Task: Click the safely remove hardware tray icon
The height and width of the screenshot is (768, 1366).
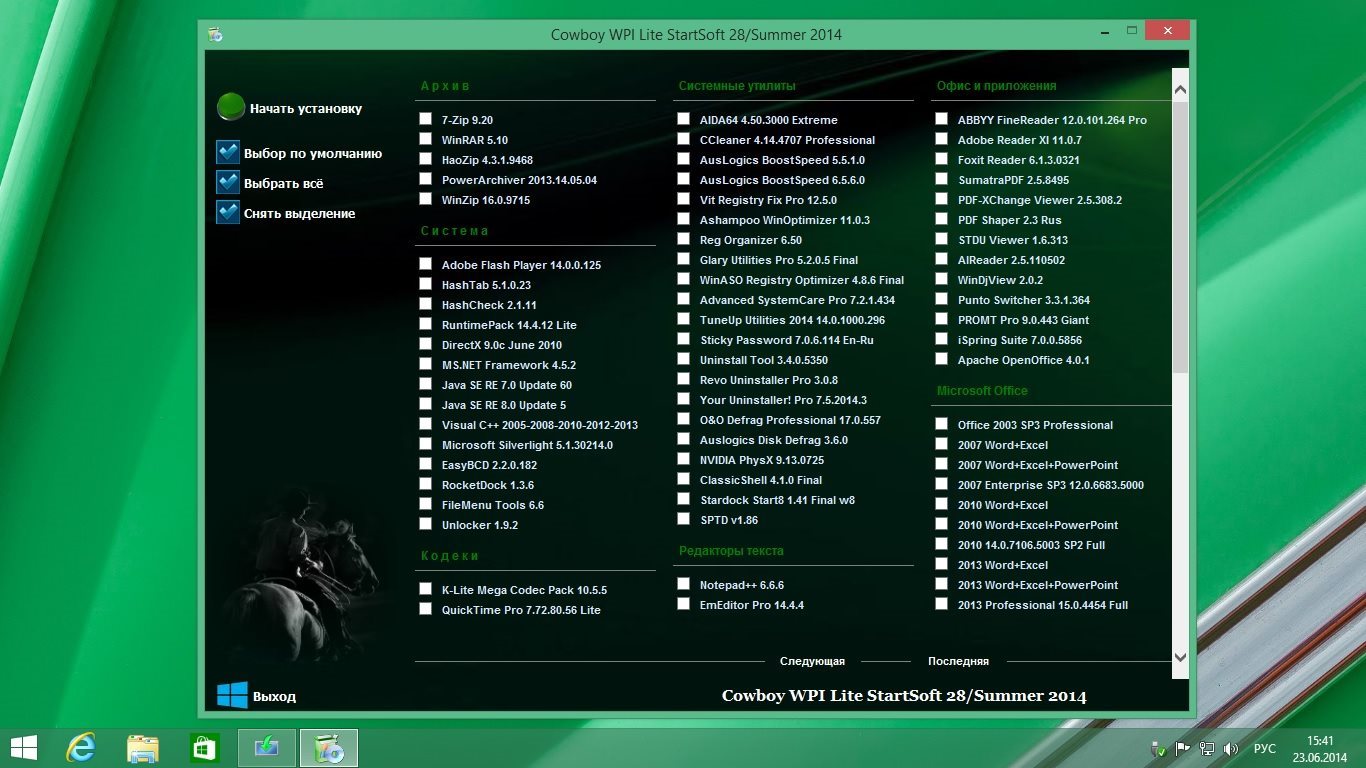Action: coord(1158,748)
